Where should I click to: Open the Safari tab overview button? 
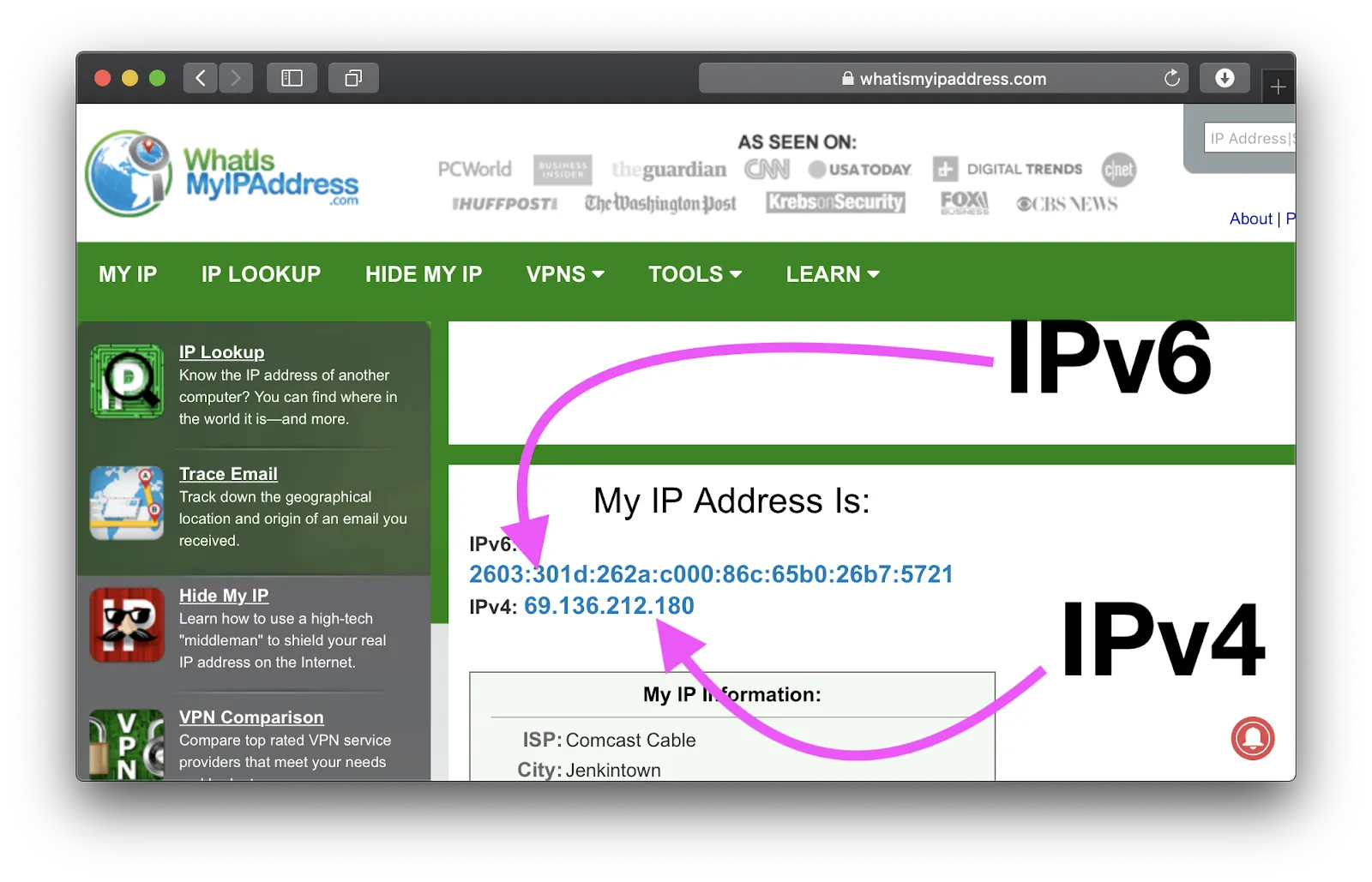(353, 79)
